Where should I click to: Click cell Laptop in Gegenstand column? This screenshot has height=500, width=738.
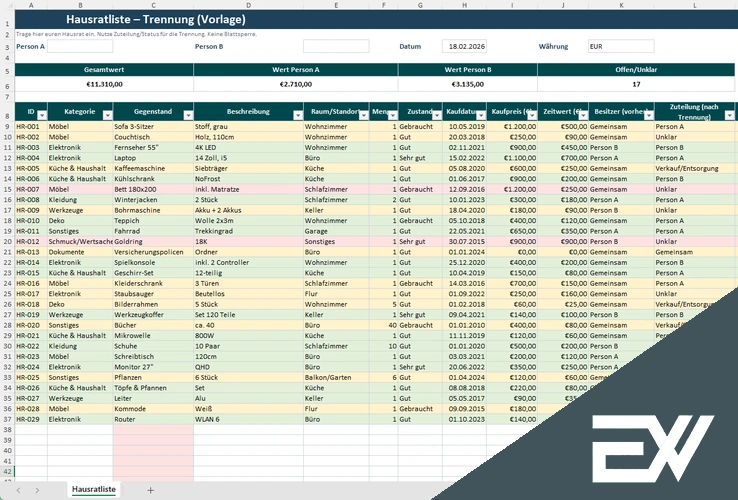pos(153,158)
